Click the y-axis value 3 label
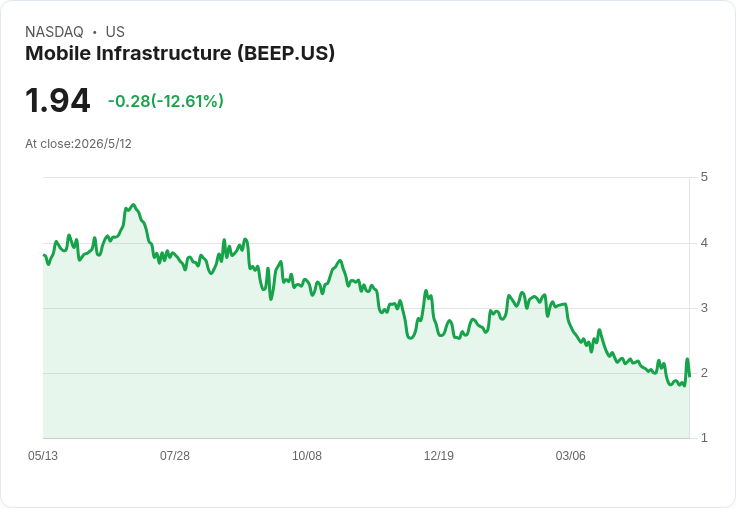The width and height of the screenshot is (736, 508). click(704, 308)
